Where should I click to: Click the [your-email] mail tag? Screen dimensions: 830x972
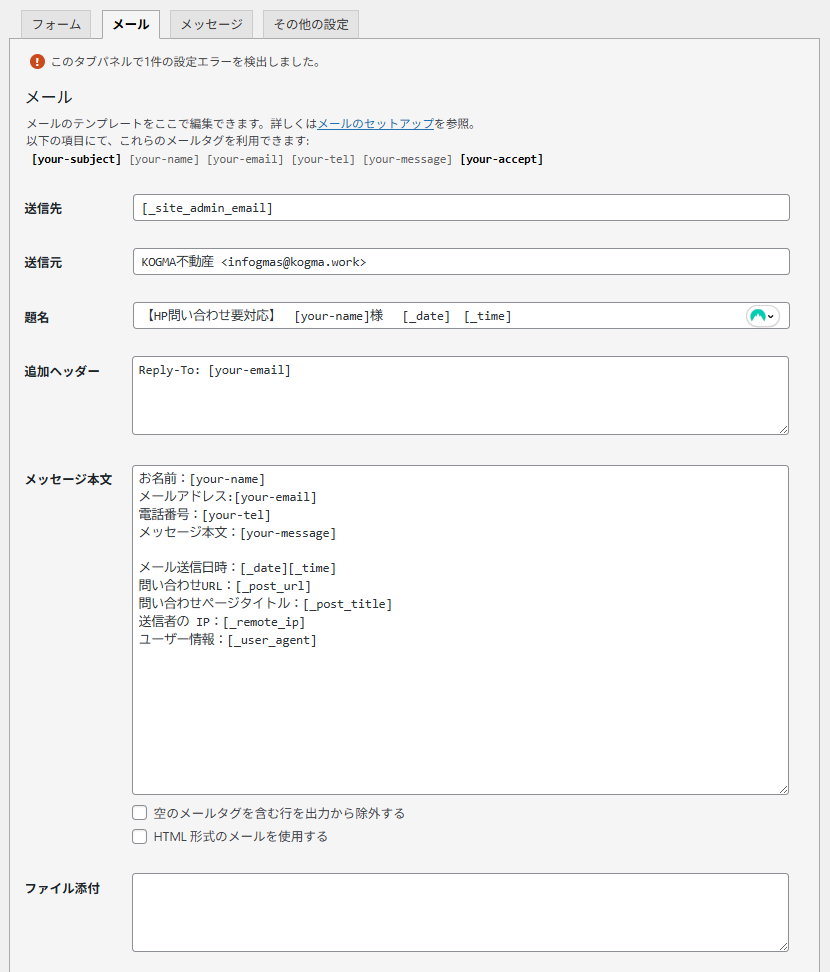coord(245,159)
